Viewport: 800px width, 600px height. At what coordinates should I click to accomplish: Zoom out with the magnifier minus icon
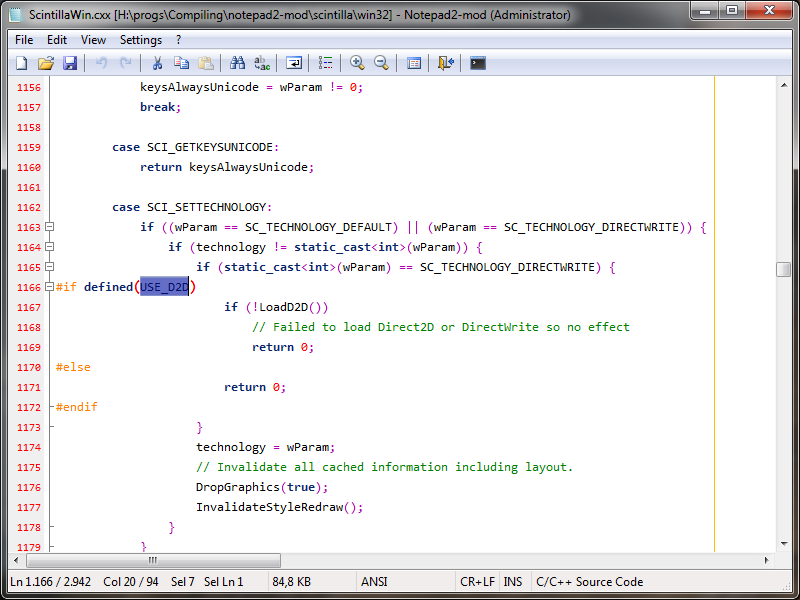pyautogui.click(x=381, y=63)
